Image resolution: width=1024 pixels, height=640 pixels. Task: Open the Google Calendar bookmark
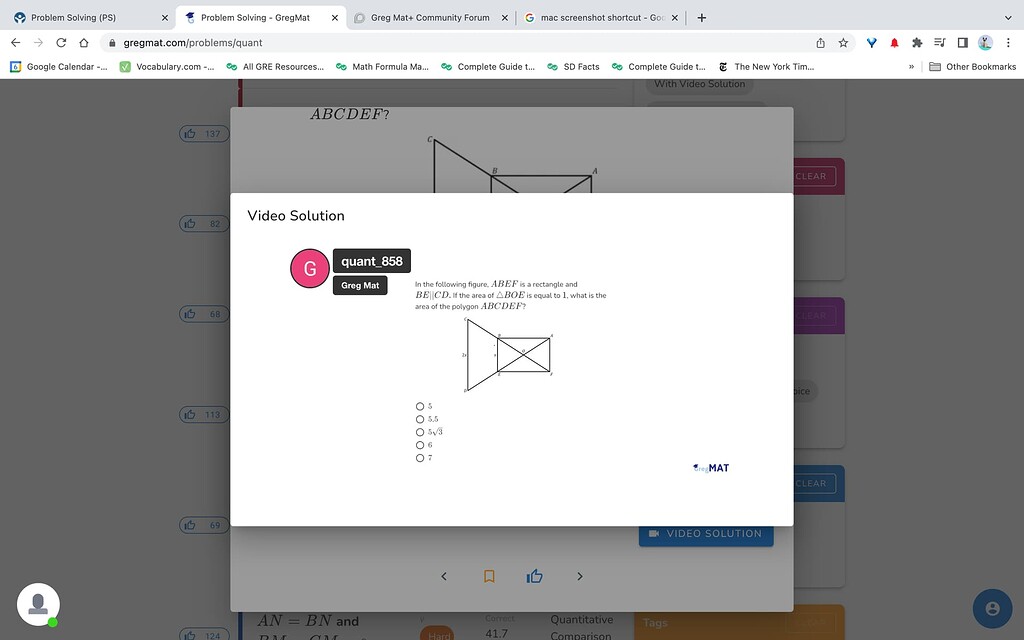pos(59,67)
